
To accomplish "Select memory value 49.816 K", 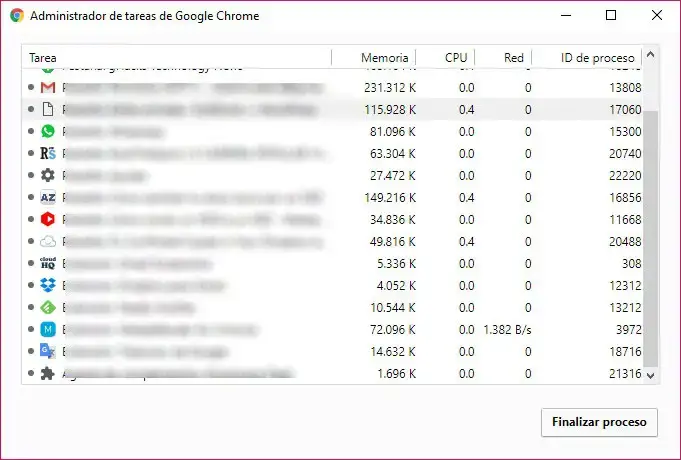I will coord(393,242).
